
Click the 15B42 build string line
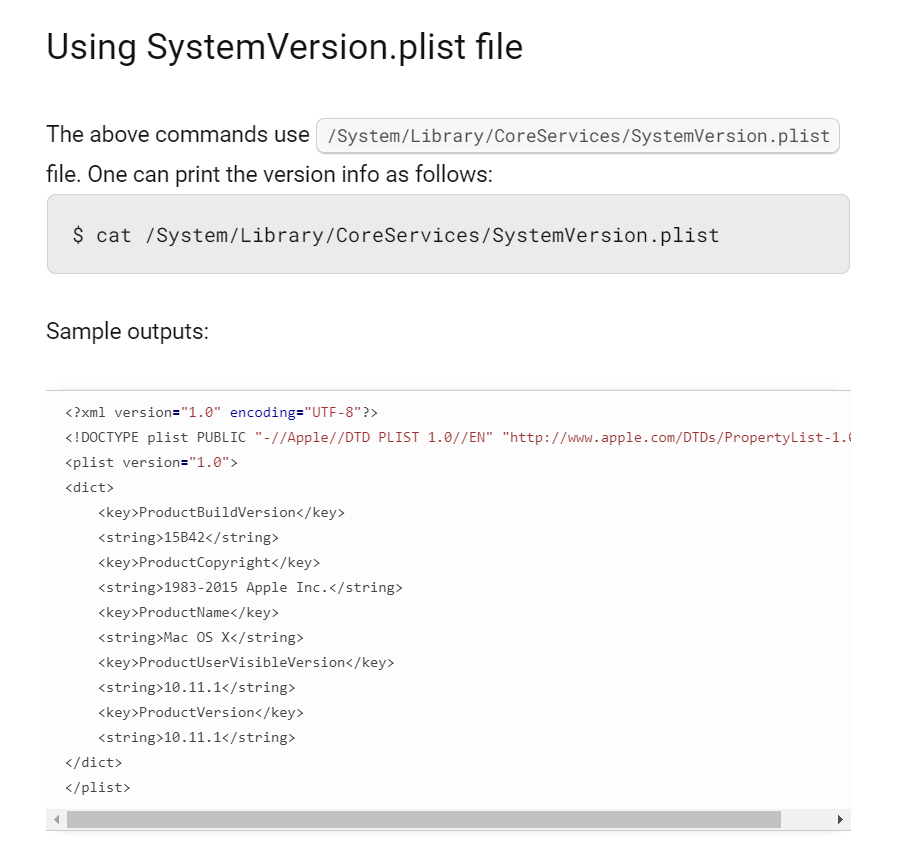[188, 537]
